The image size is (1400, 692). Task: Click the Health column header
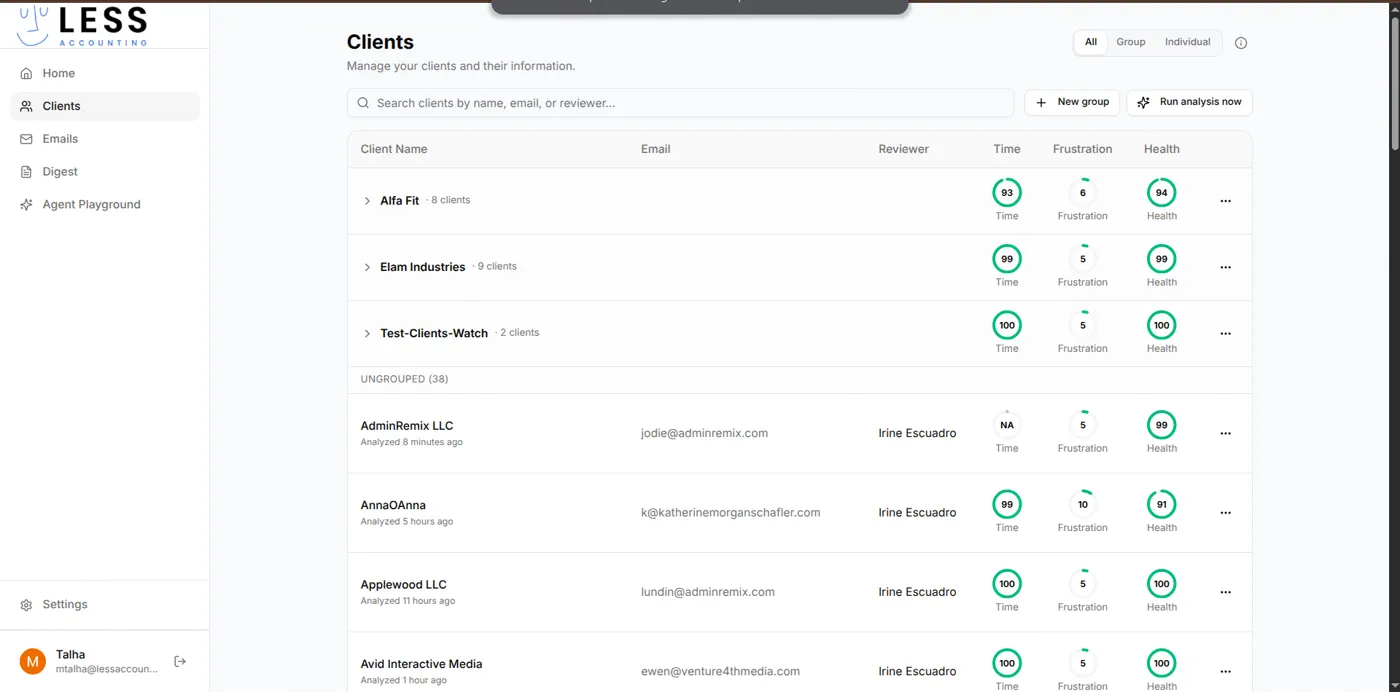pos(1162,149)
